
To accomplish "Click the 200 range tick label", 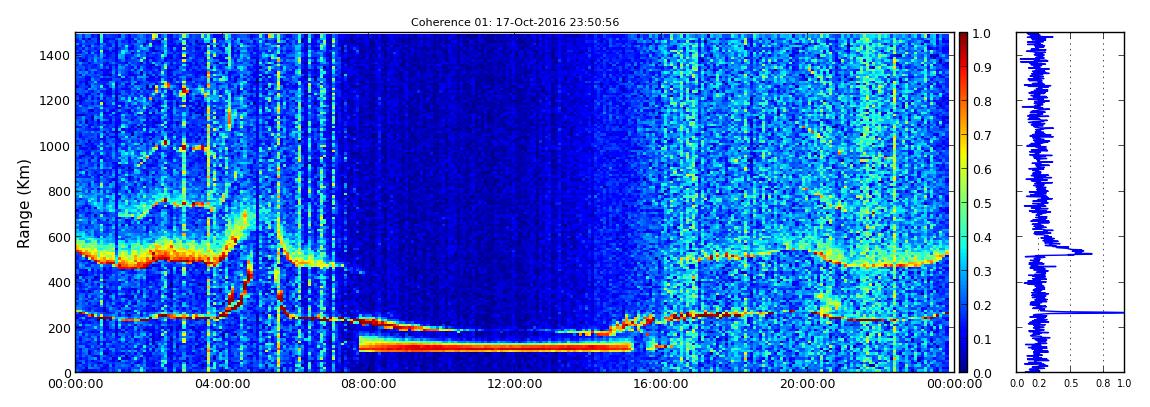I will [x=59, y=328].
